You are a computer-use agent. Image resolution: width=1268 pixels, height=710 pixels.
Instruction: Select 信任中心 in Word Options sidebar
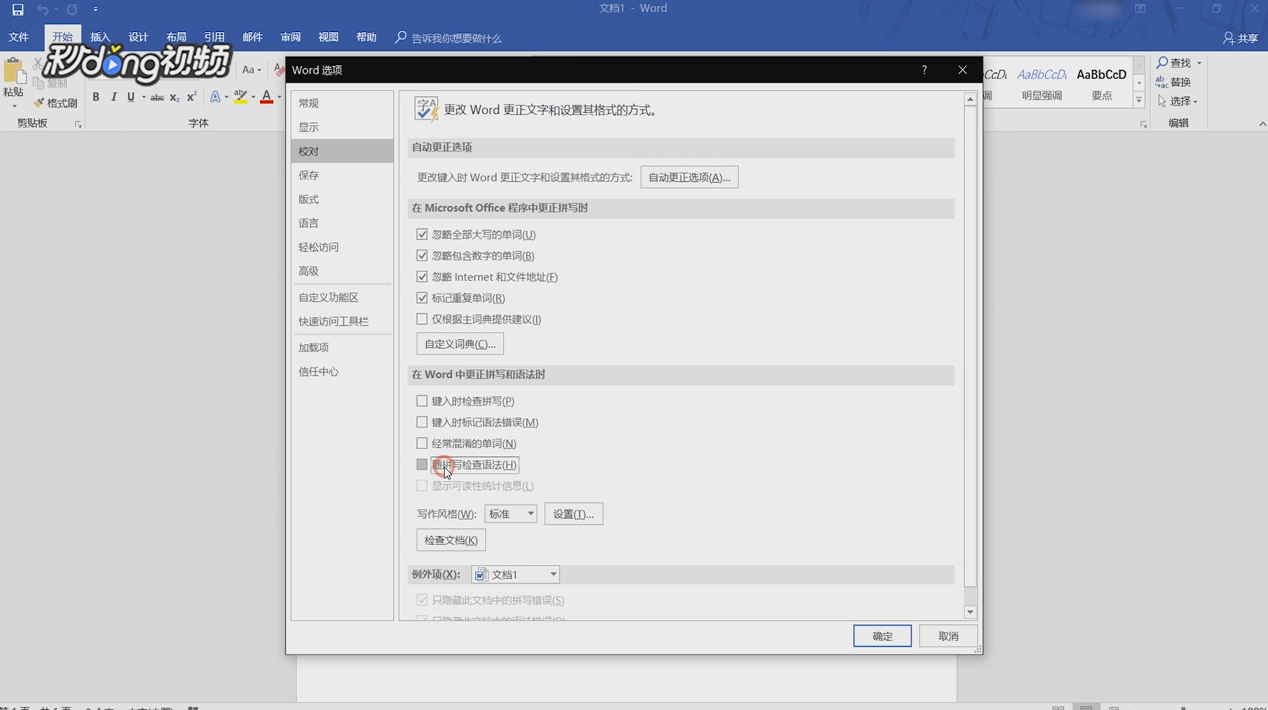[x=342, y=372]
